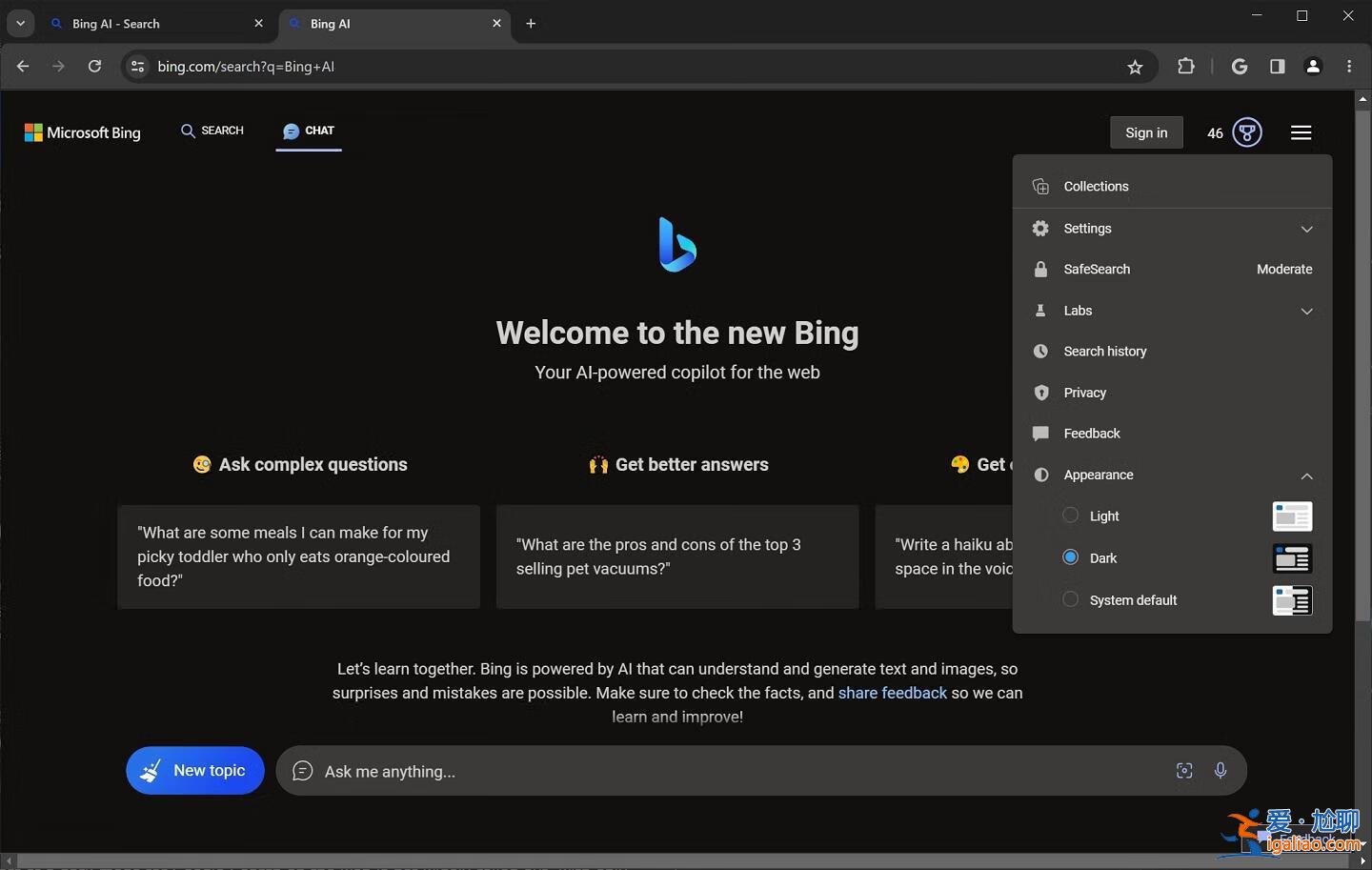Click the Ask me anything input field
The image size is (1372, 870).
[x=667, y=771]
